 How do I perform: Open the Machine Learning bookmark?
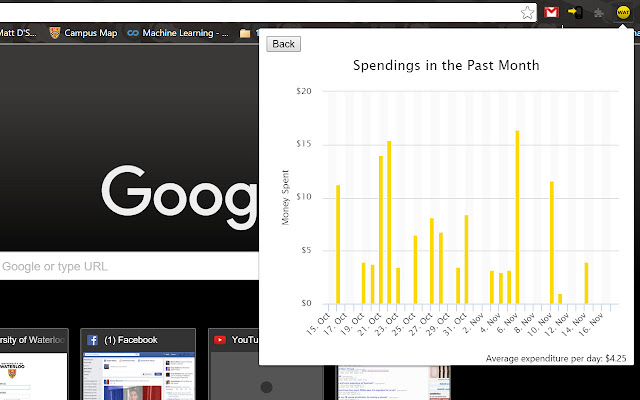tap(178, 33)
